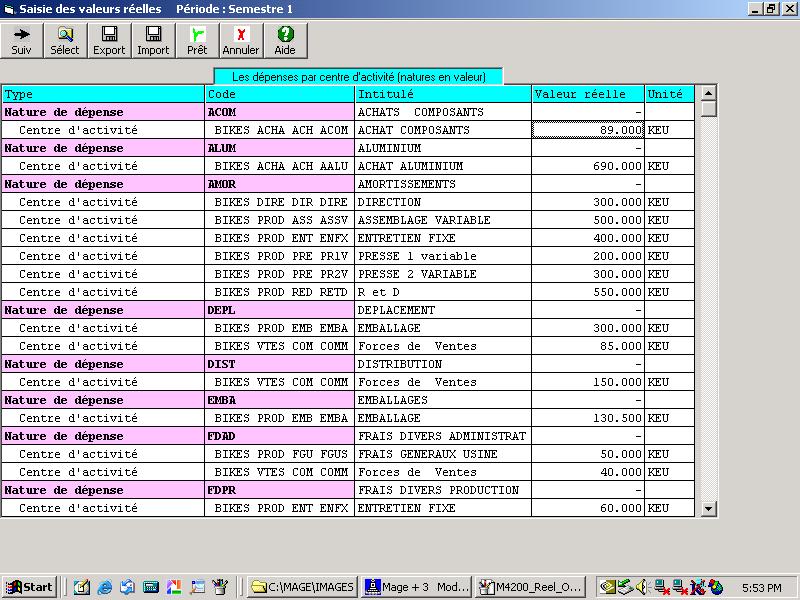Click the vertical scrollbar thumb

click(x=708, y=109)
